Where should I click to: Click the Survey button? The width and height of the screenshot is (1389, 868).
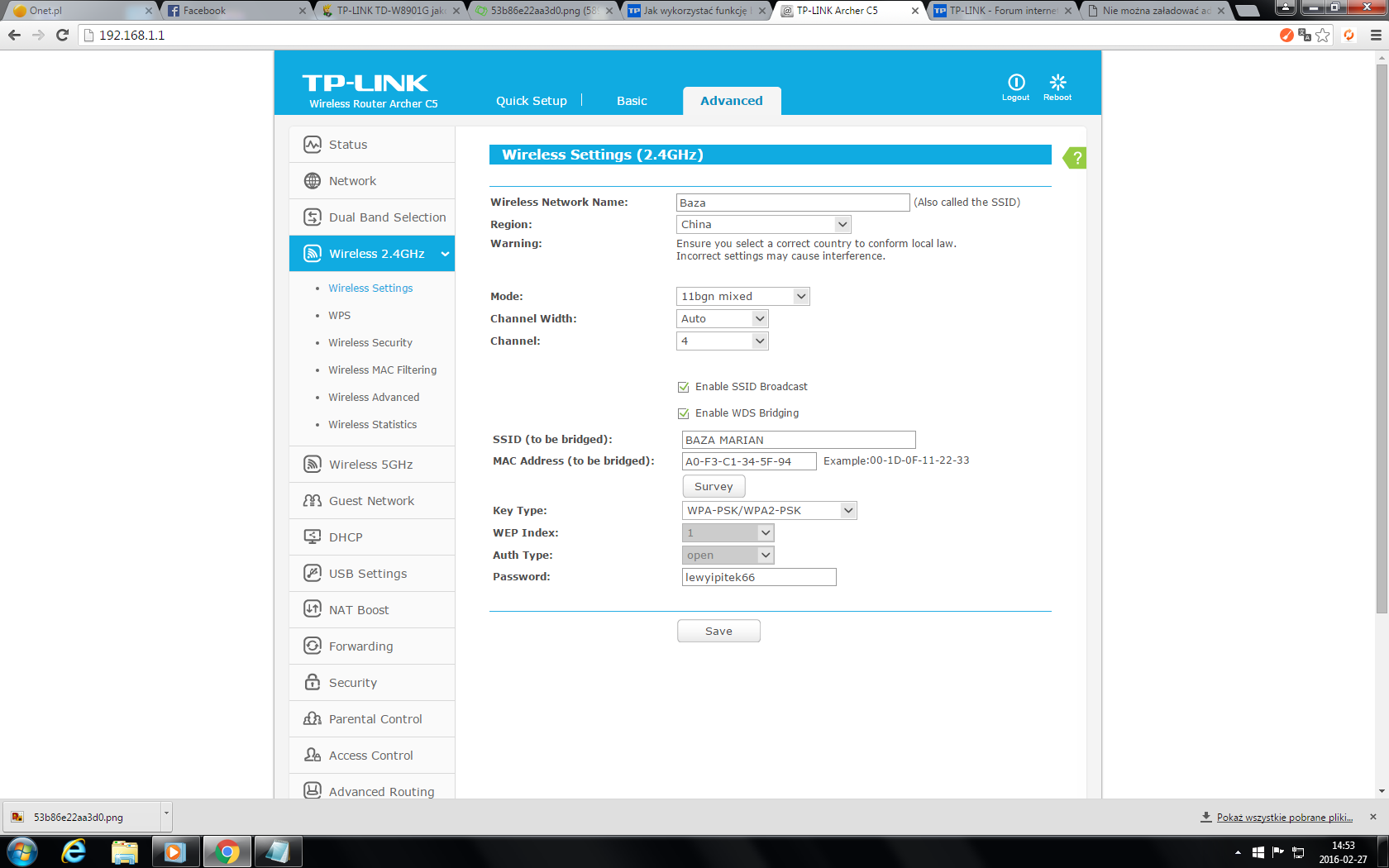[714, 487]
